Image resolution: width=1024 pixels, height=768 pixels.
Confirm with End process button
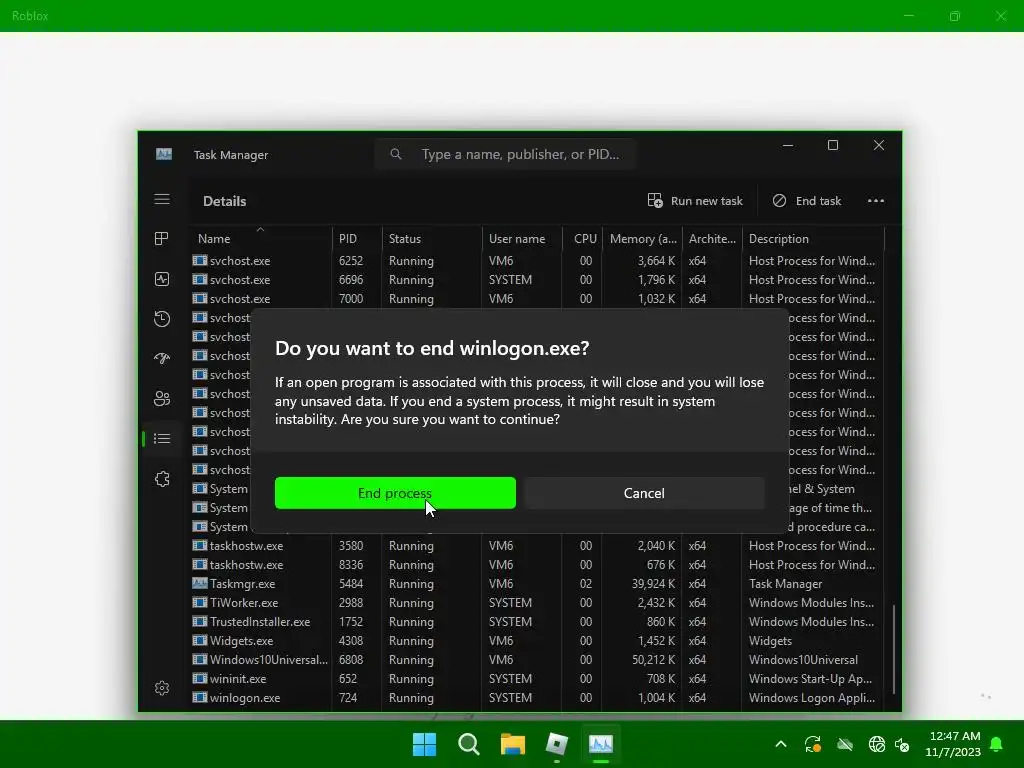tap(395, 493)
